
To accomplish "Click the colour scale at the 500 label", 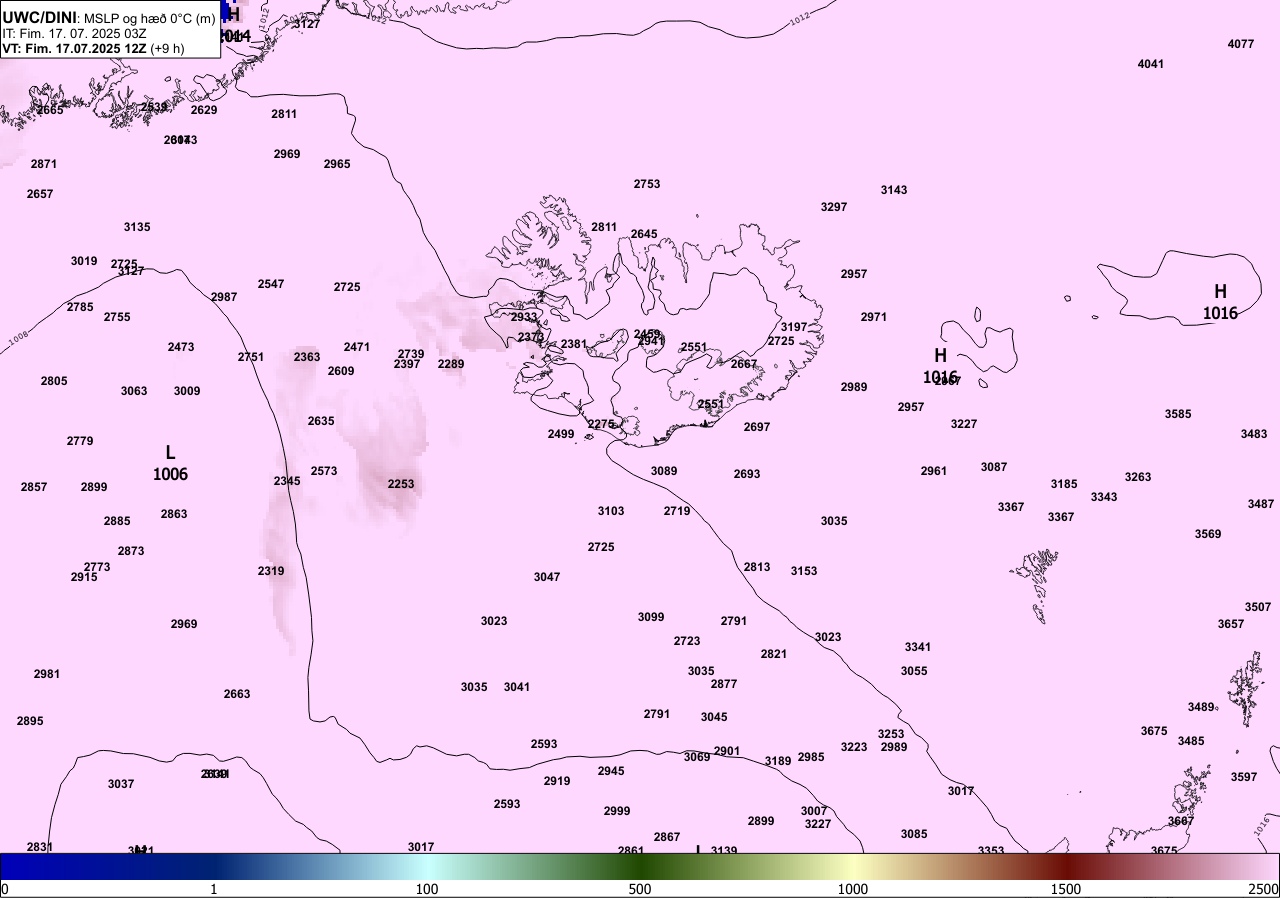I will tap(640, 889).
